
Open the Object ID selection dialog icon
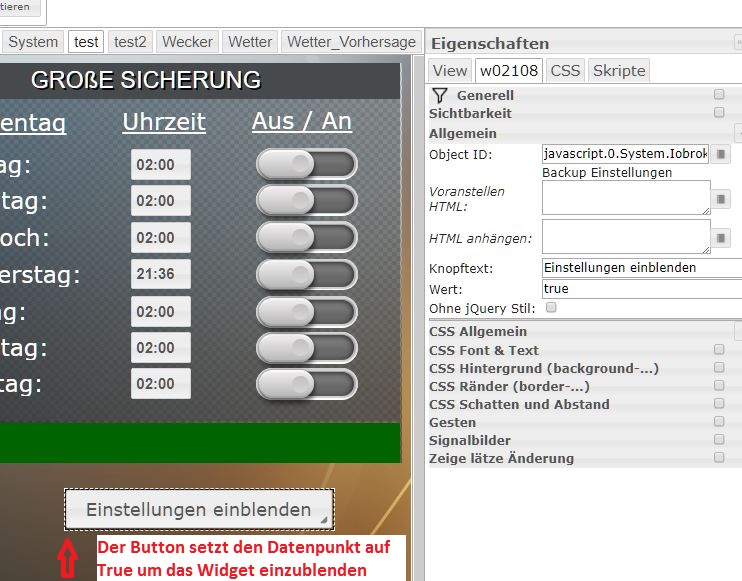720,154
